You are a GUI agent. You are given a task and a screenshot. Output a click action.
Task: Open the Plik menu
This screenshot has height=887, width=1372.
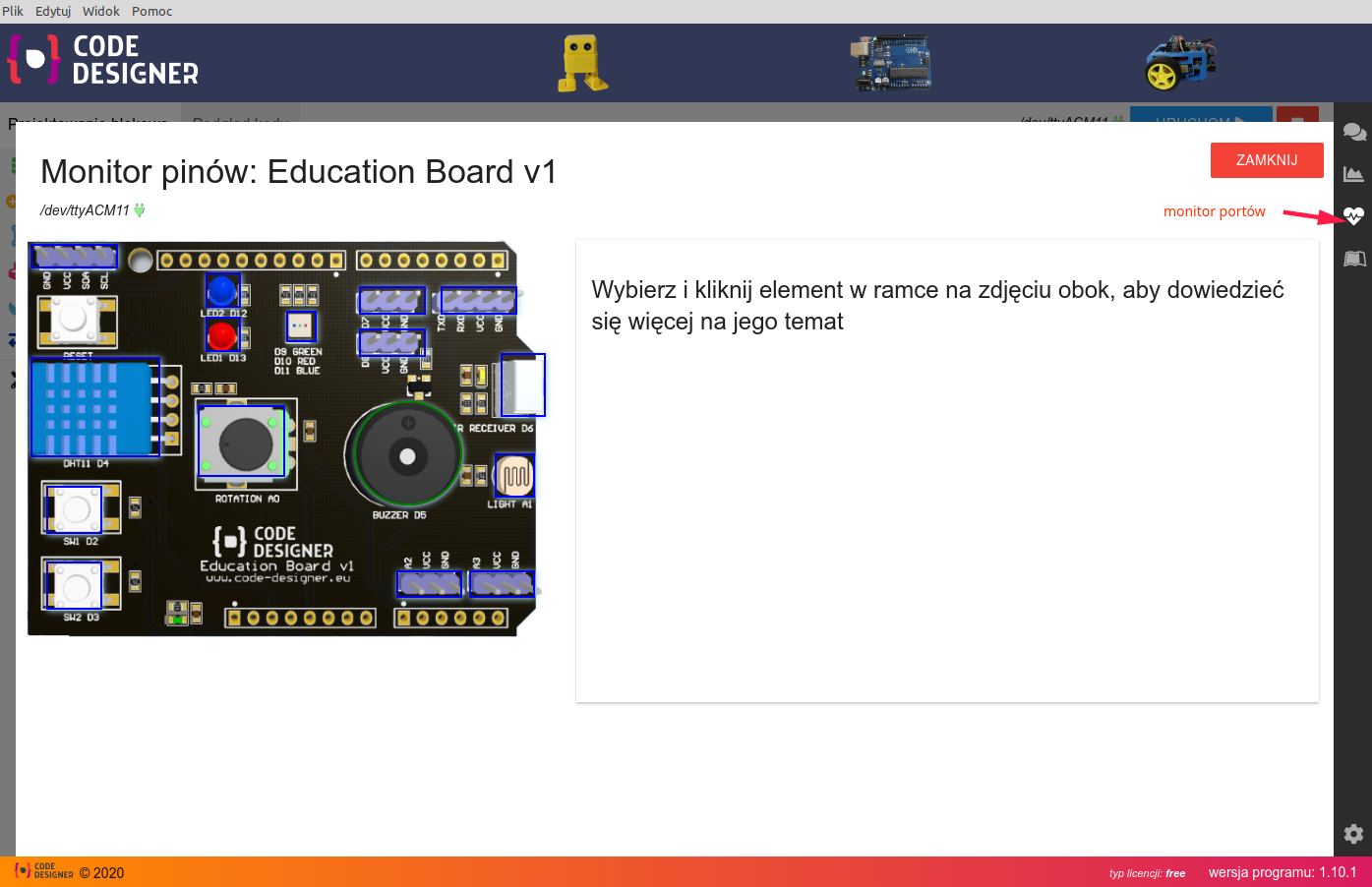[x=13, y=11]
